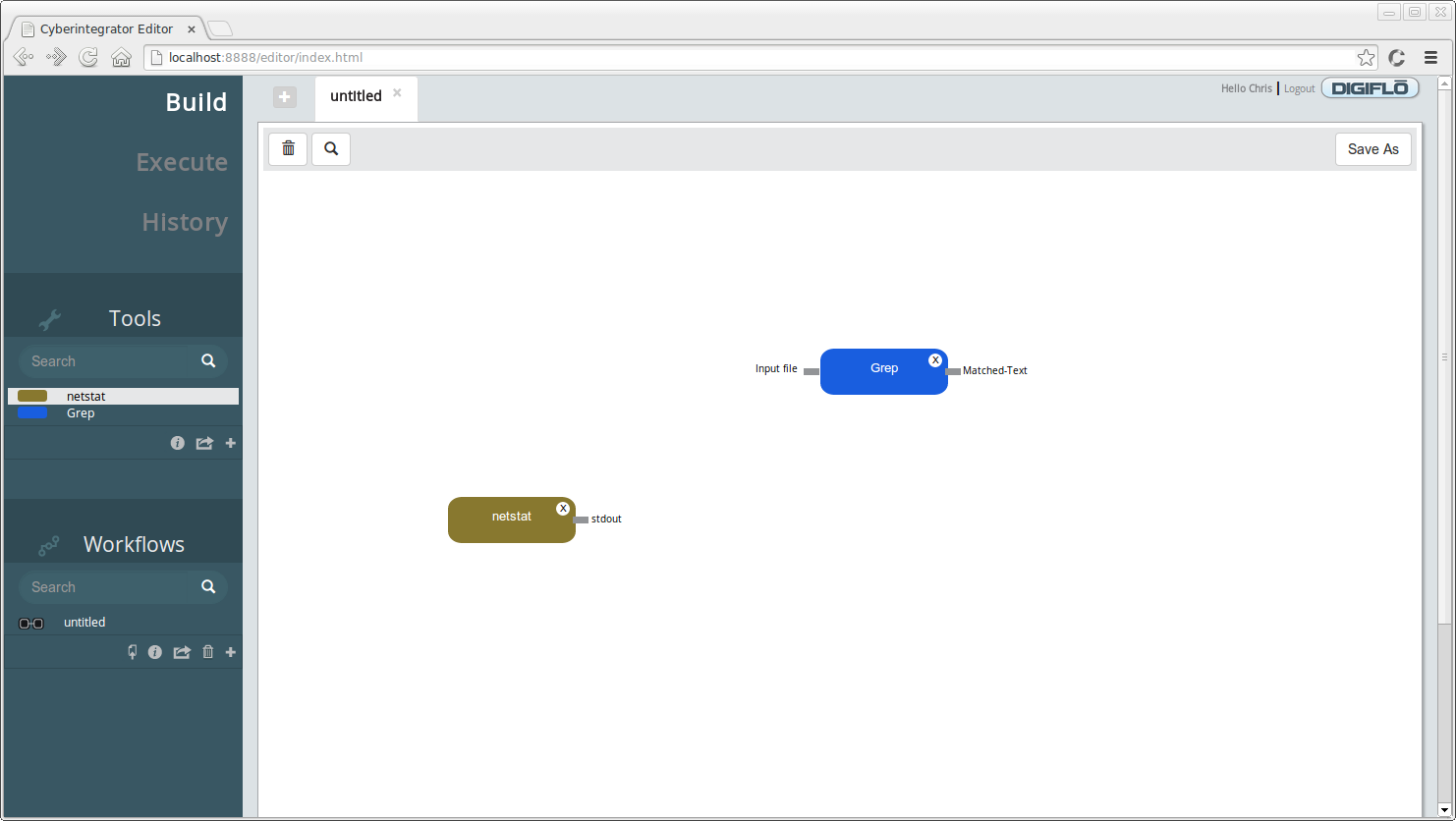Click in the Tools search field
Screen dimensions: 1456x821
click(x=110, y=361)
